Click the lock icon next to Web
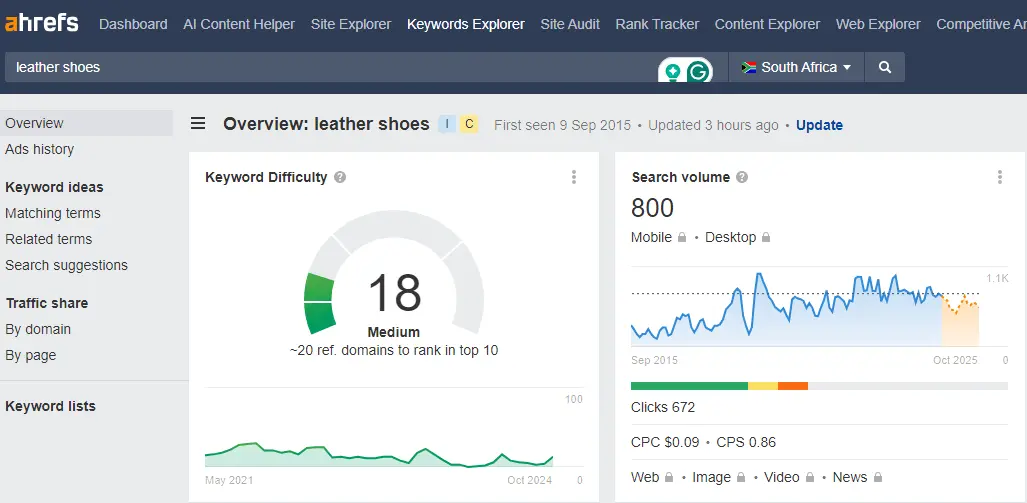1027x503 pixels. pos(669,477)
